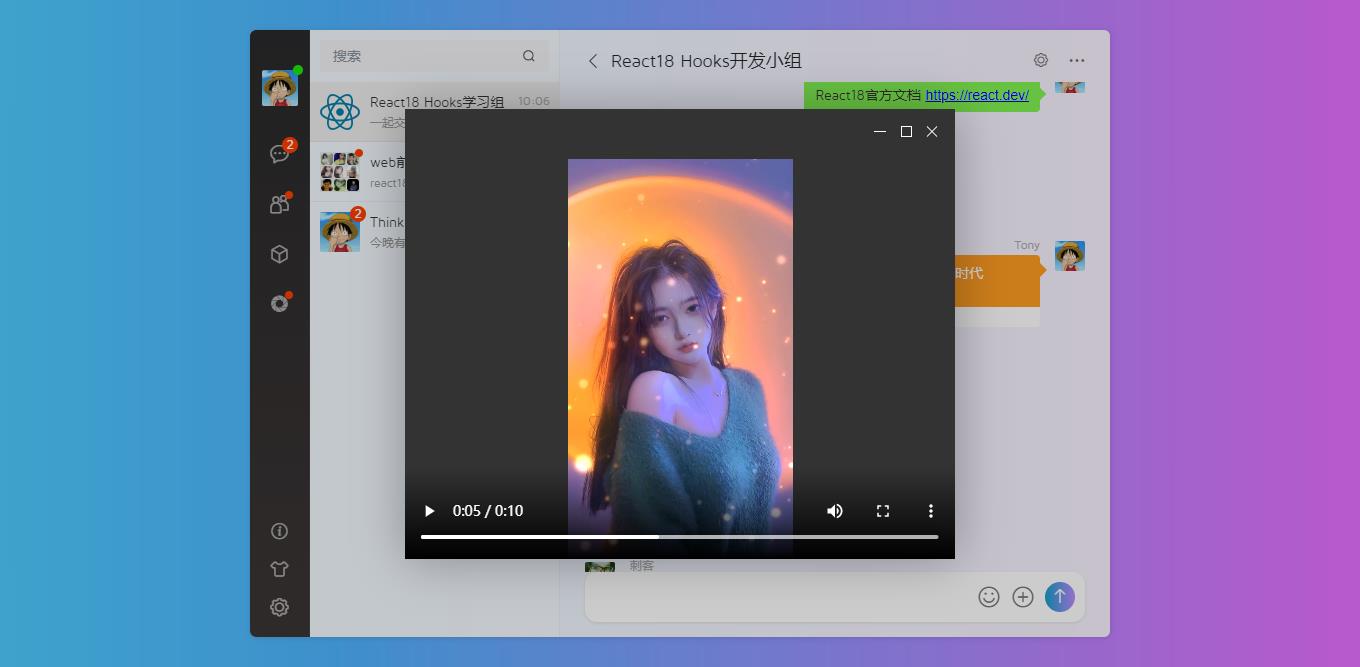Mute the video volume
Image resolution: width=1360 pixels, height=667 pixels.
point(834,511)
